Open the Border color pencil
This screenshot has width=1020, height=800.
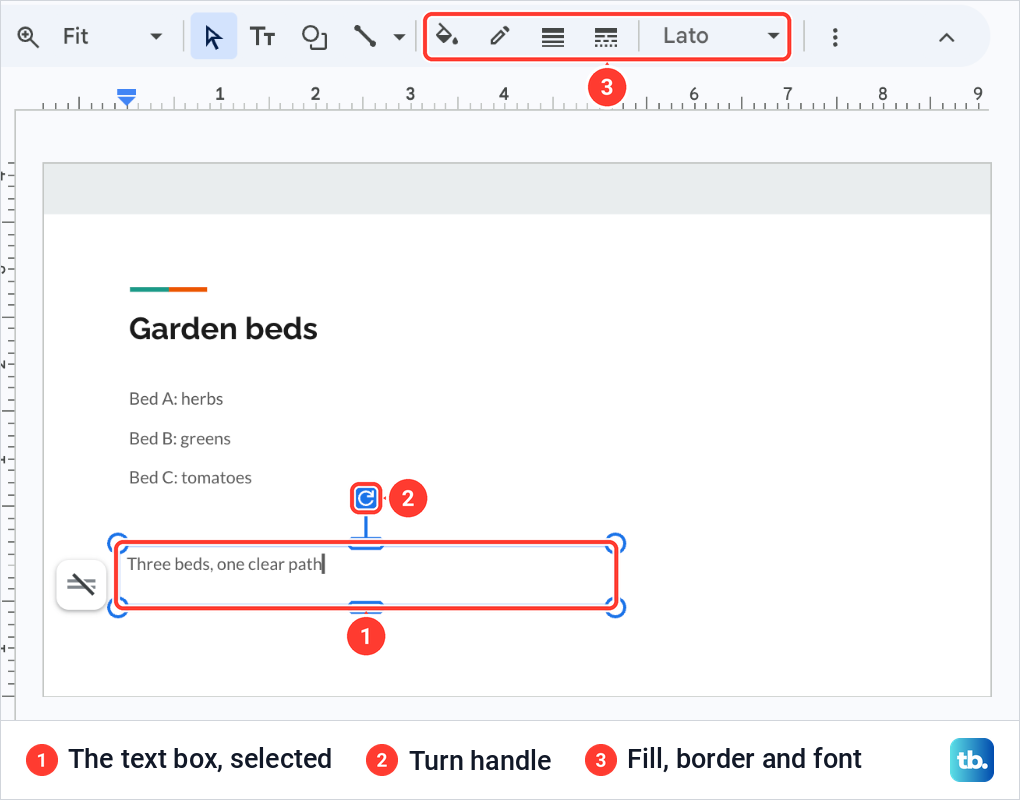(500, 36)
